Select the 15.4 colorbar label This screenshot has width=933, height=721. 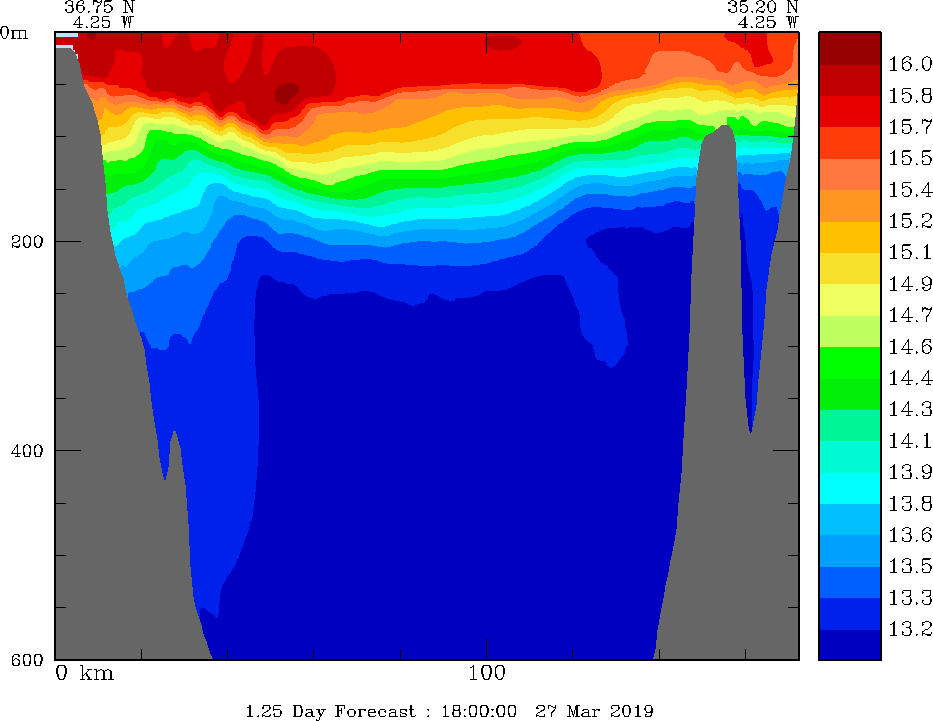pyautogui.click(x=910, y=190)
